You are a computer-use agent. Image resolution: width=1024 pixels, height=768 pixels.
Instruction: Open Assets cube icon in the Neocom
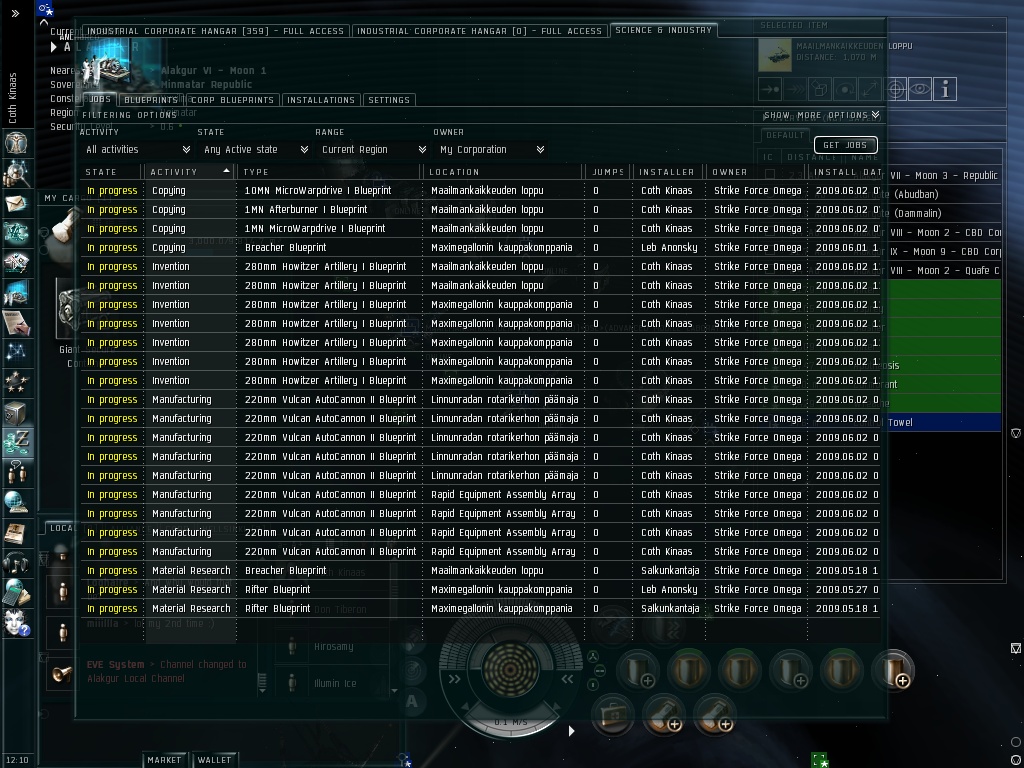pyautogui.click(x=16, y=413)
